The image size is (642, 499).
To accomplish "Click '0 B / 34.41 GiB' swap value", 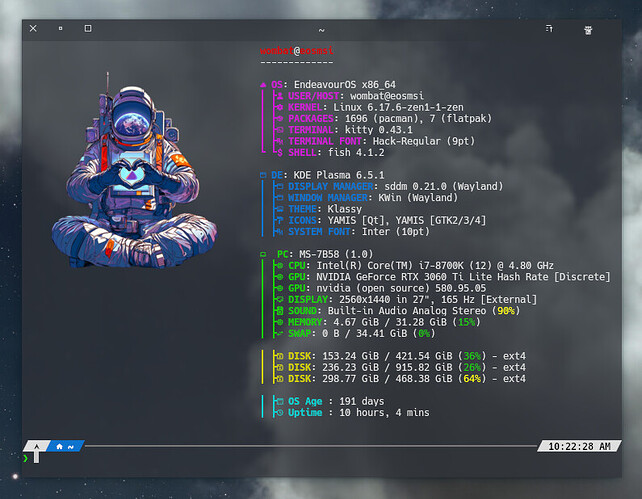I will [x=364, y=333].
